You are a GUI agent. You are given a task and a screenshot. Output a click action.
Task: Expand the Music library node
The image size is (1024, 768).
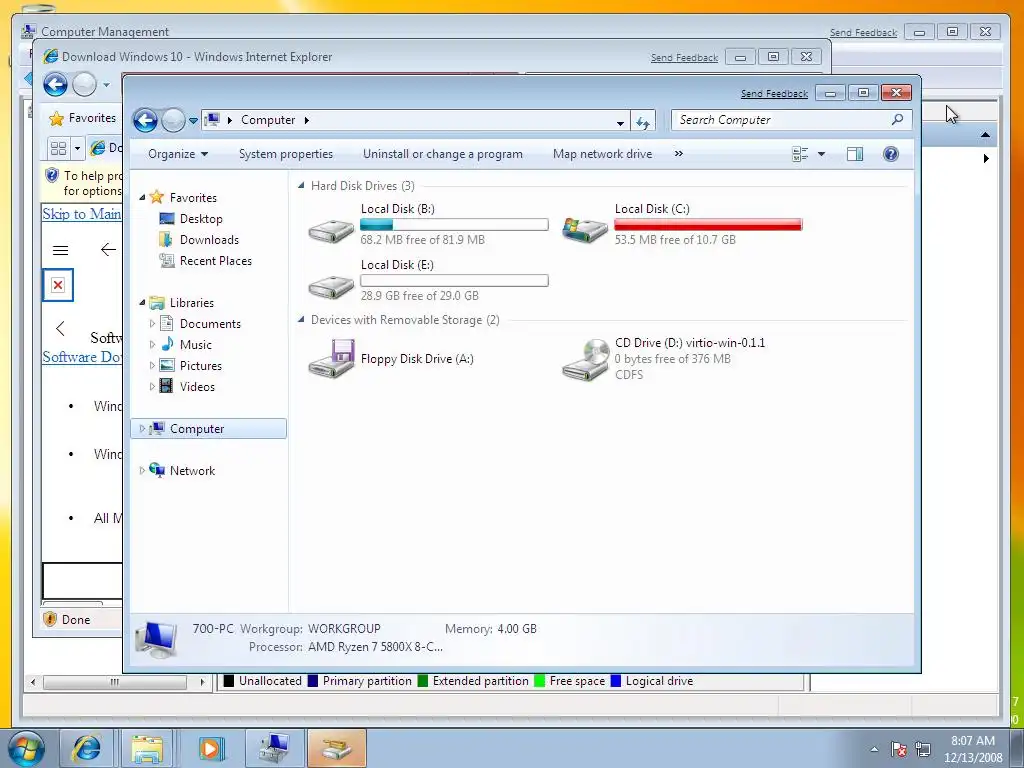(x=152, y=345)
